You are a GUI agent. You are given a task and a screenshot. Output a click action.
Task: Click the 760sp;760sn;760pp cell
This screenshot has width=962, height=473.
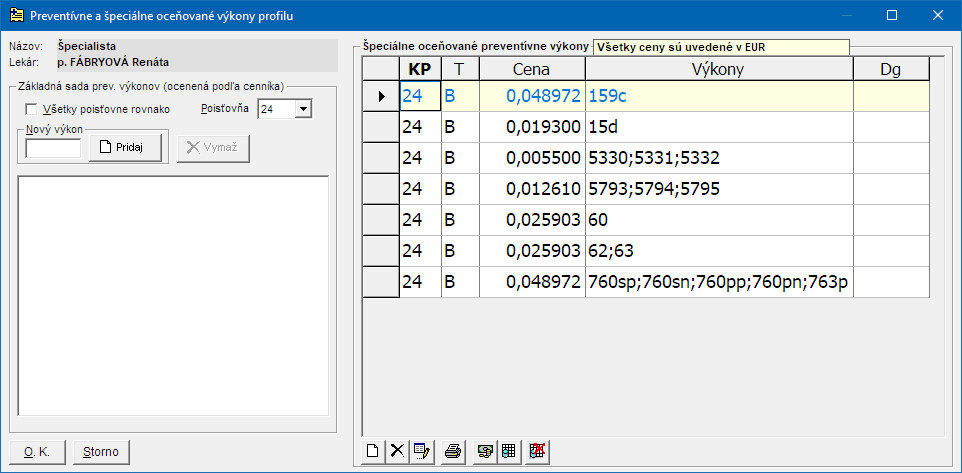pyautogui.click(x=719, y=282)
